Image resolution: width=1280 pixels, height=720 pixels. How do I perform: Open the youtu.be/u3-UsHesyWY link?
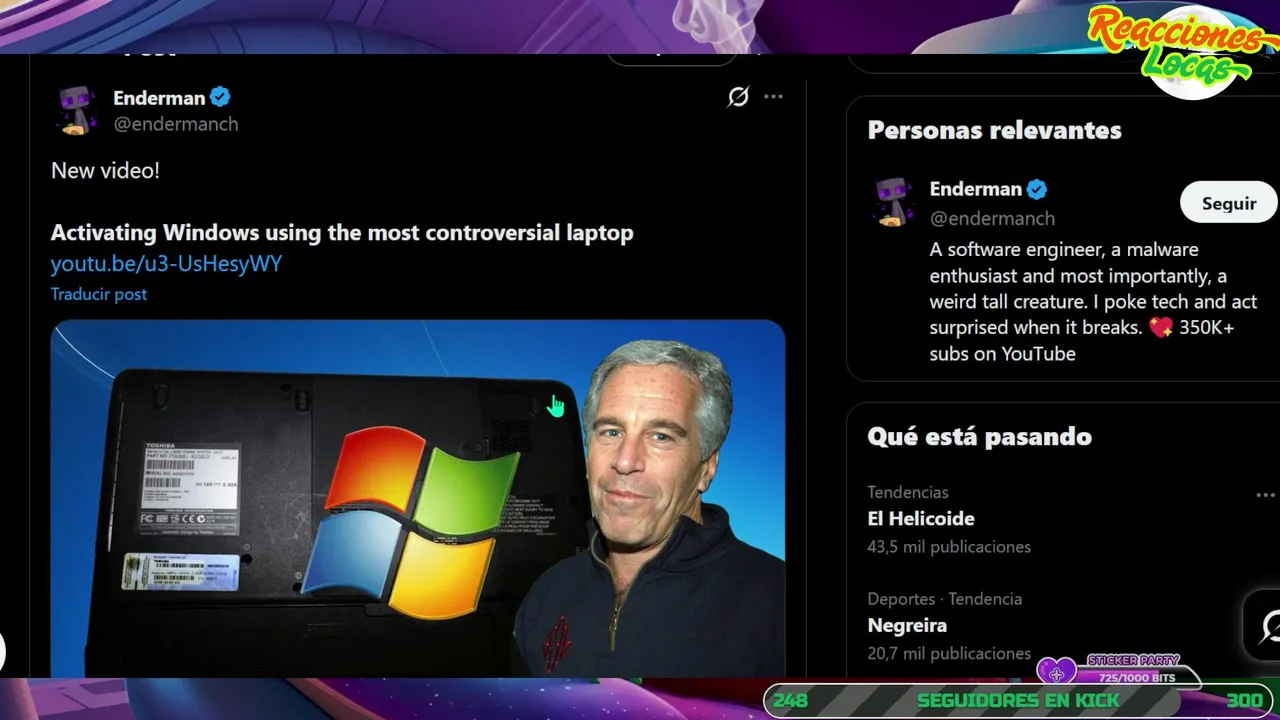coord(166,263)
